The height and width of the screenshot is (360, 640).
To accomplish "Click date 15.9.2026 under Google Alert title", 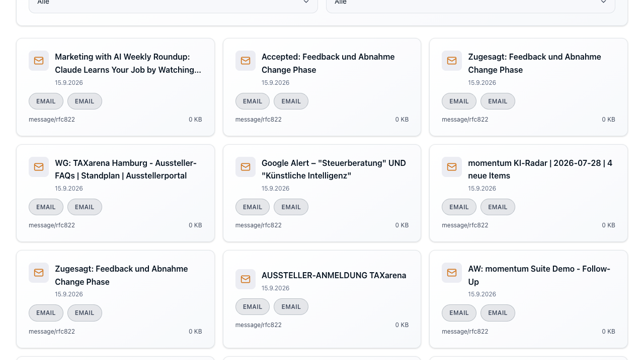I will 276,189.
